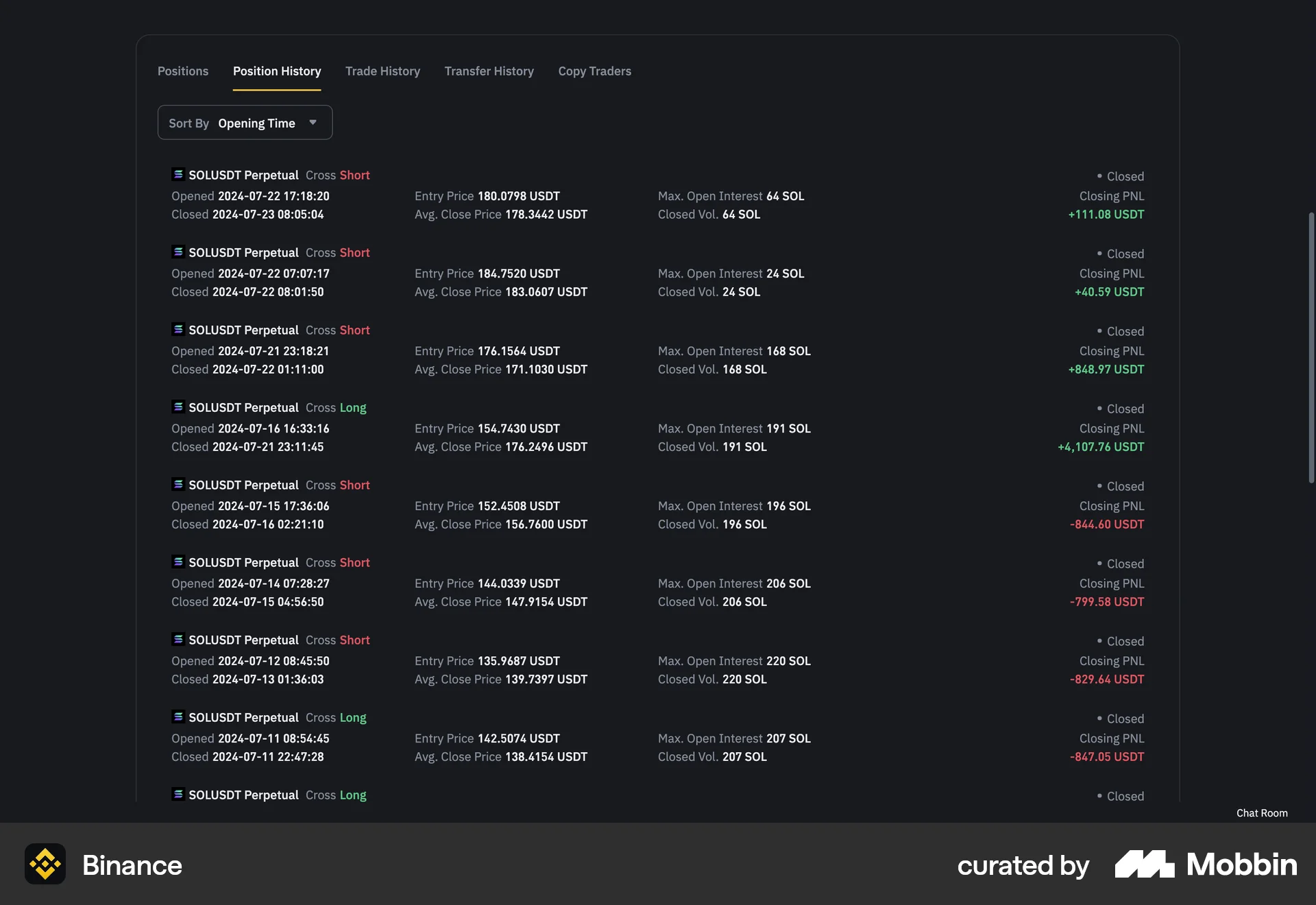Open the Sort By Opening Time dropdown
Image resolution: width=1316 pixels, height=905 pixels.
tap(245, 122)
